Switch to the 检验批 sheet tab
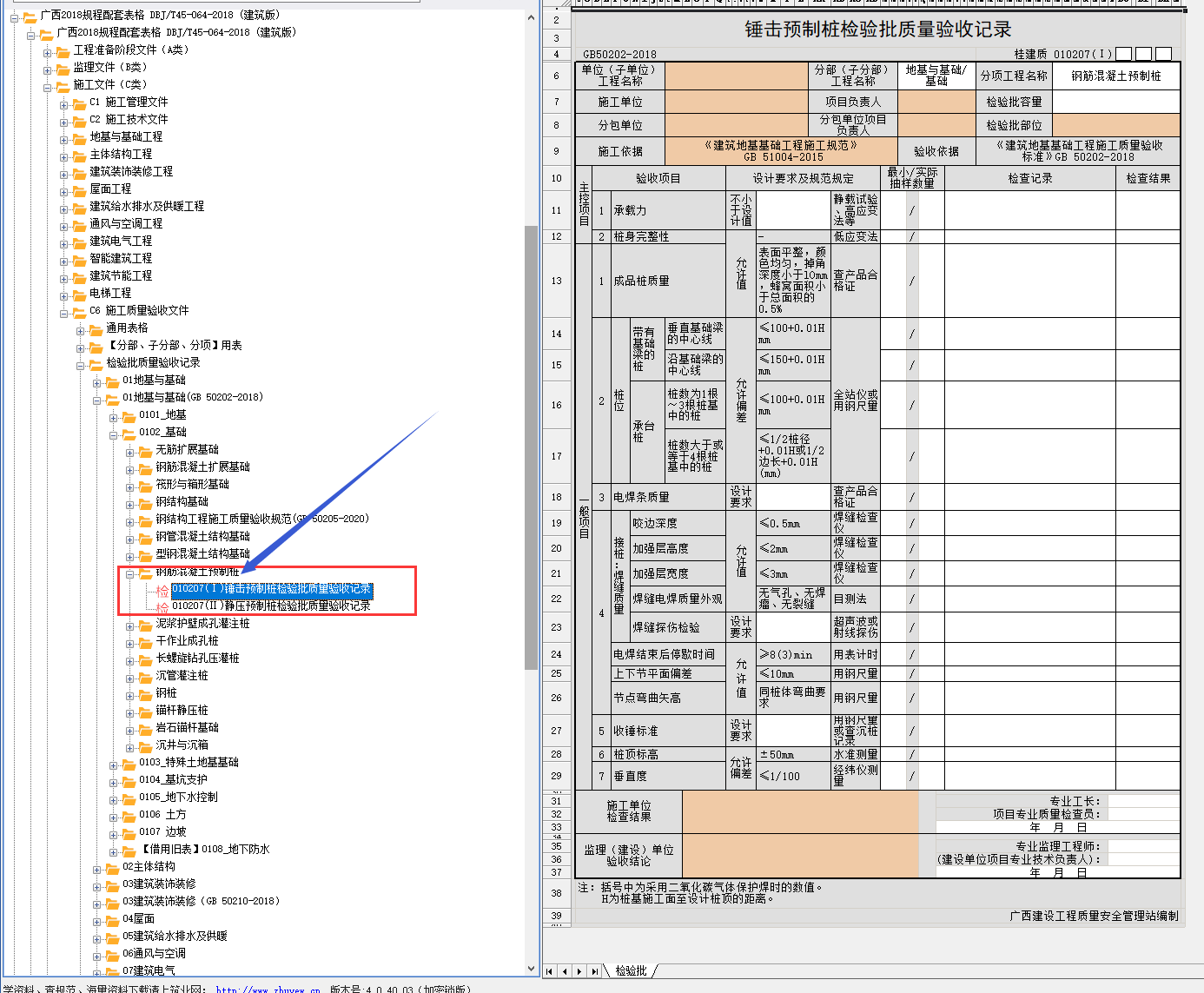Image resolution: width=1204 pixels, height=993 pixels. pos(631,971)
